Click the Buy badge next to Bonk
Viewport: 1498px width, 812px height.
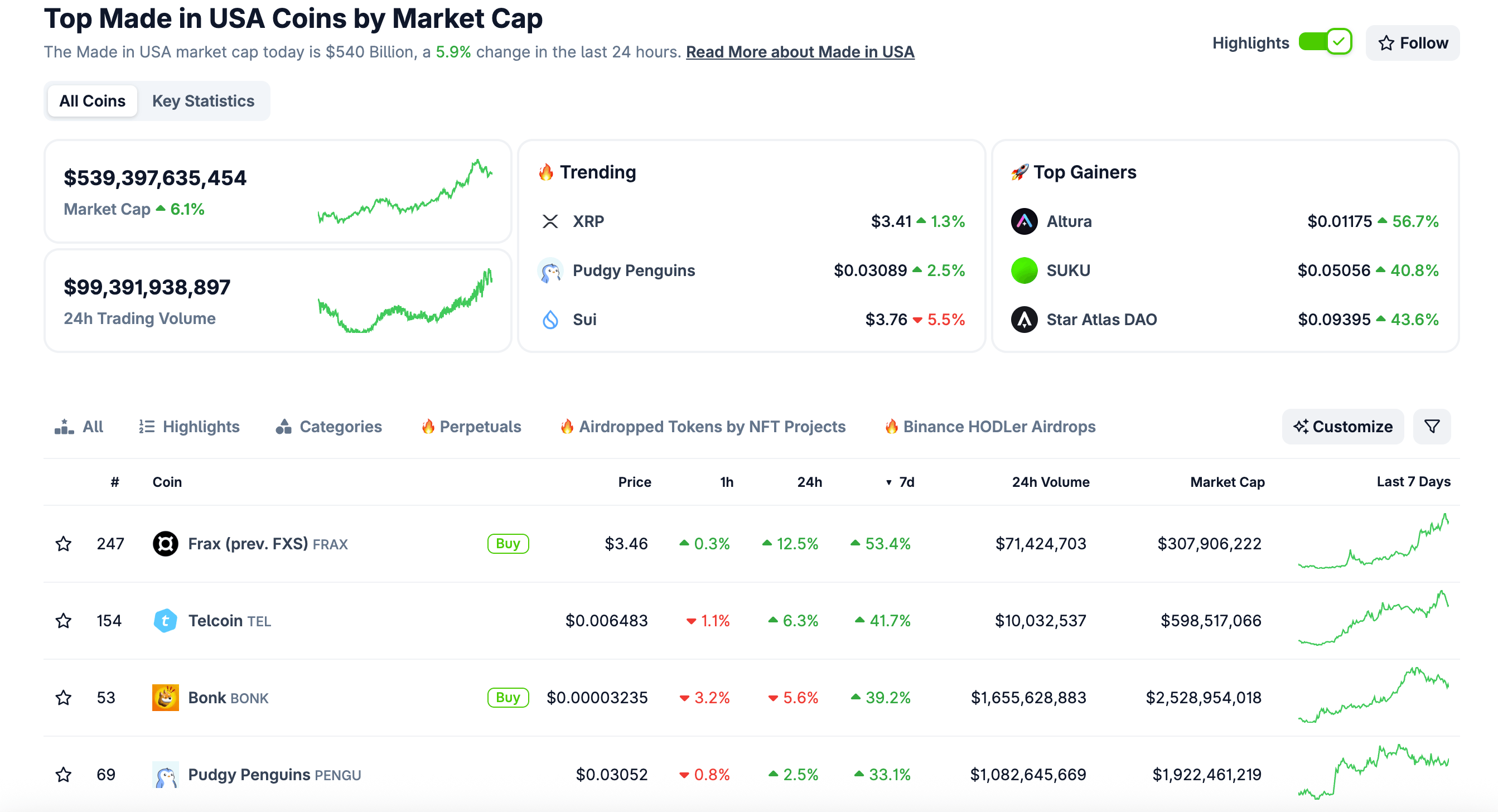pos(508,698)
